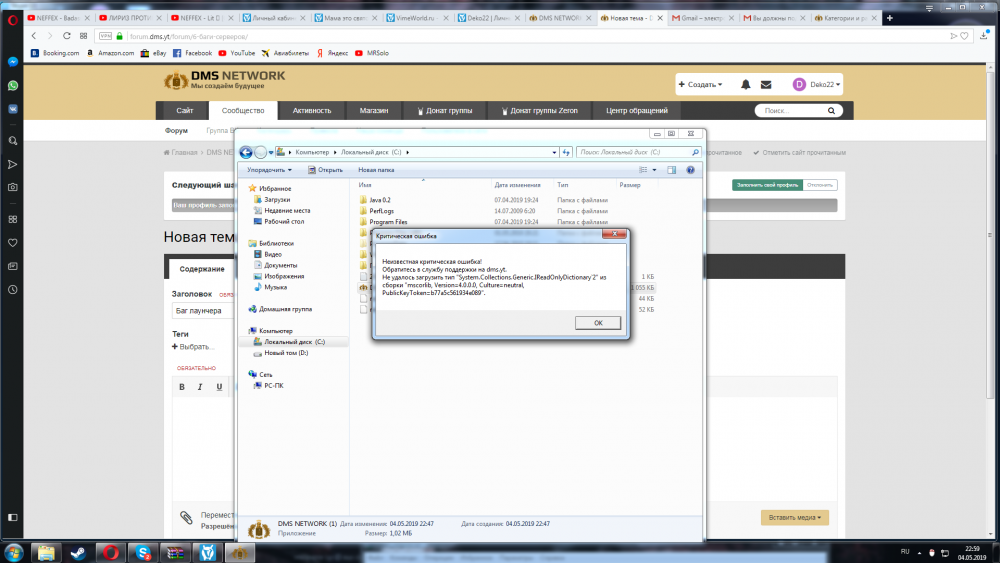This screenshot has width=1000, height=563.
Task: Toggle underline formatting in the editor
Action: [x=218, y=387]
